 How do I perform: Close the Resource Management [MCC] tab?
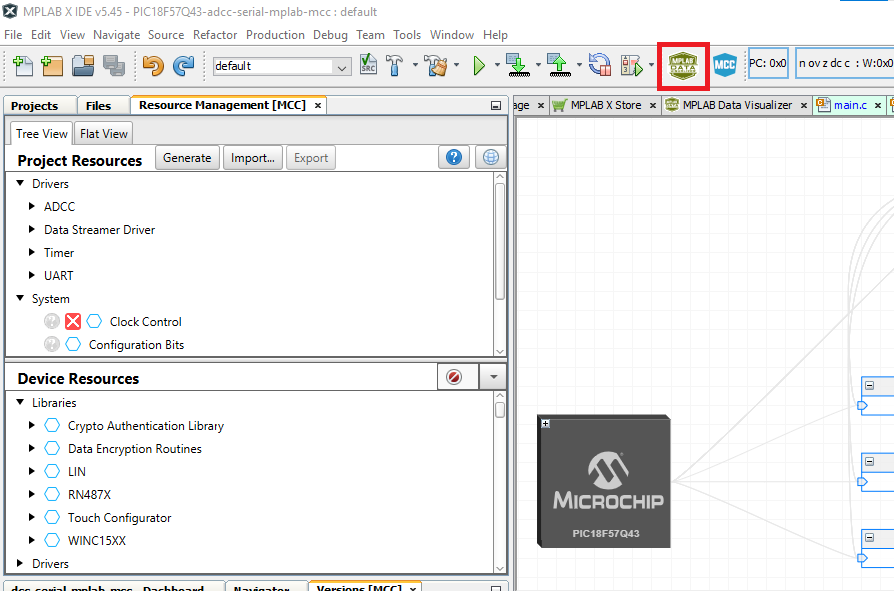click(x=318, y=105)
